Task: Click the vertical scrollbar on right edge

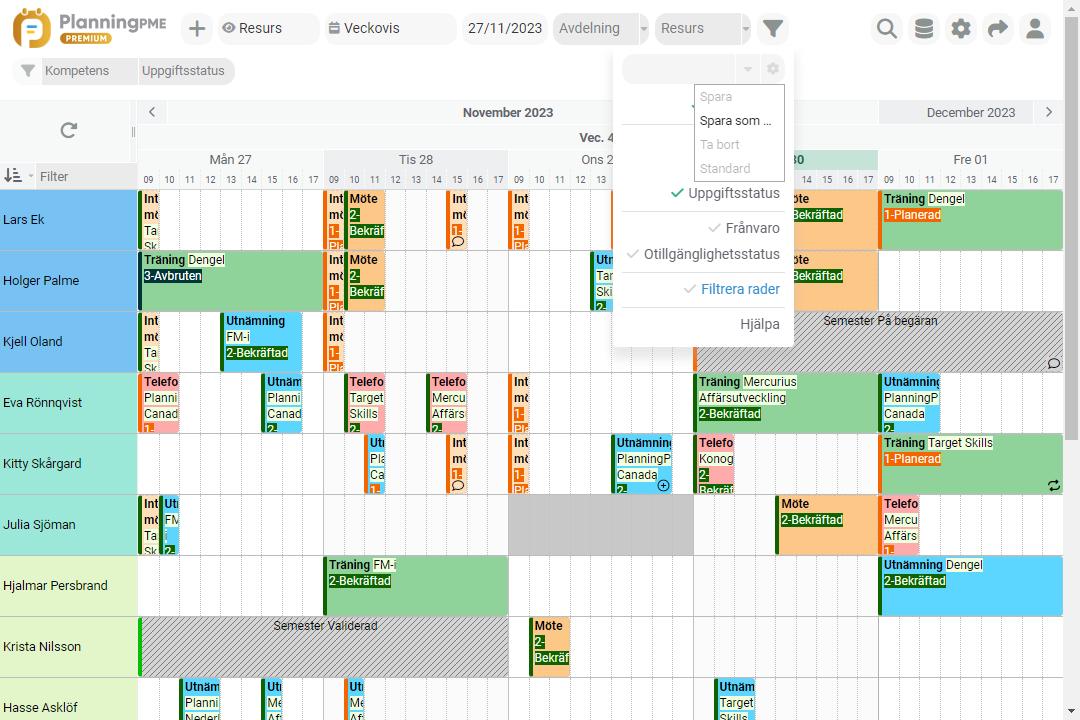Action: (x=1071, y=227)
